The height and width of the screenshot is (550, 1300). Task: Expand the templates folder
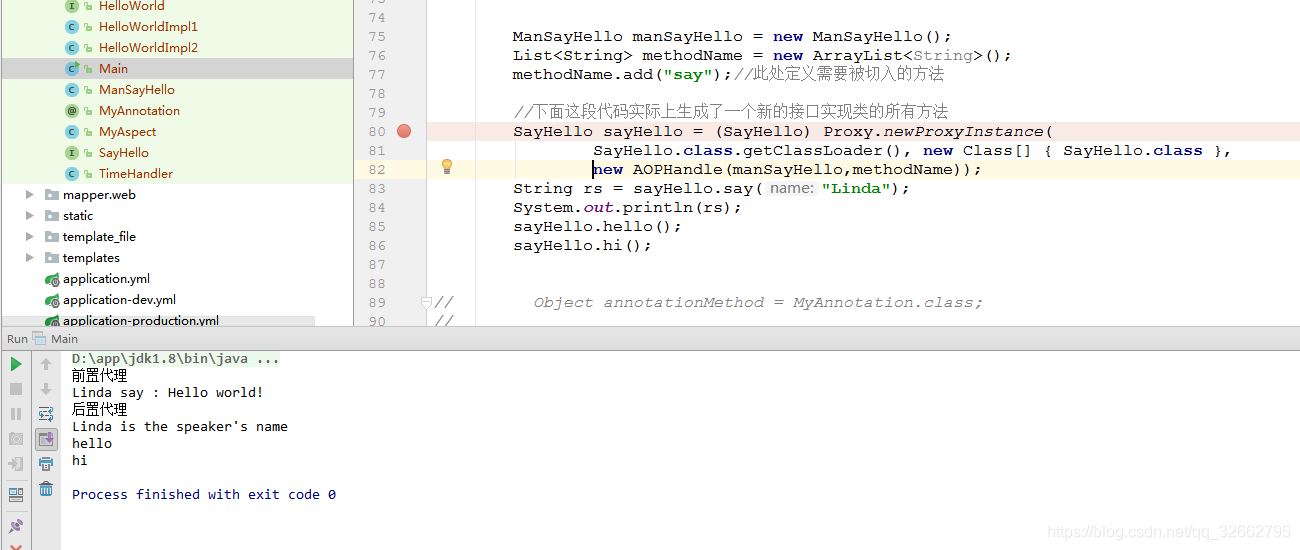click(30, 258)
